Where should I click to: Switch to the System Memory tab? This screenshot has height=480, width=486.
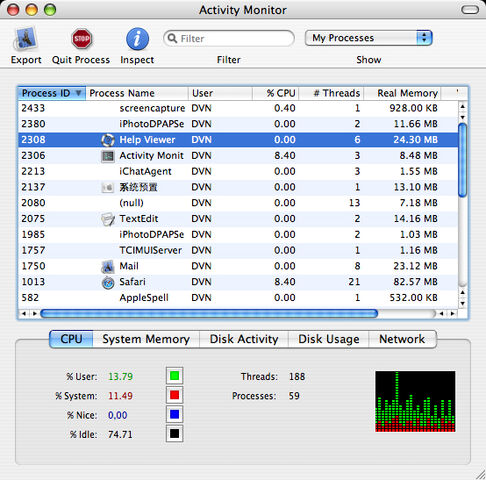[x=146, y=339]
